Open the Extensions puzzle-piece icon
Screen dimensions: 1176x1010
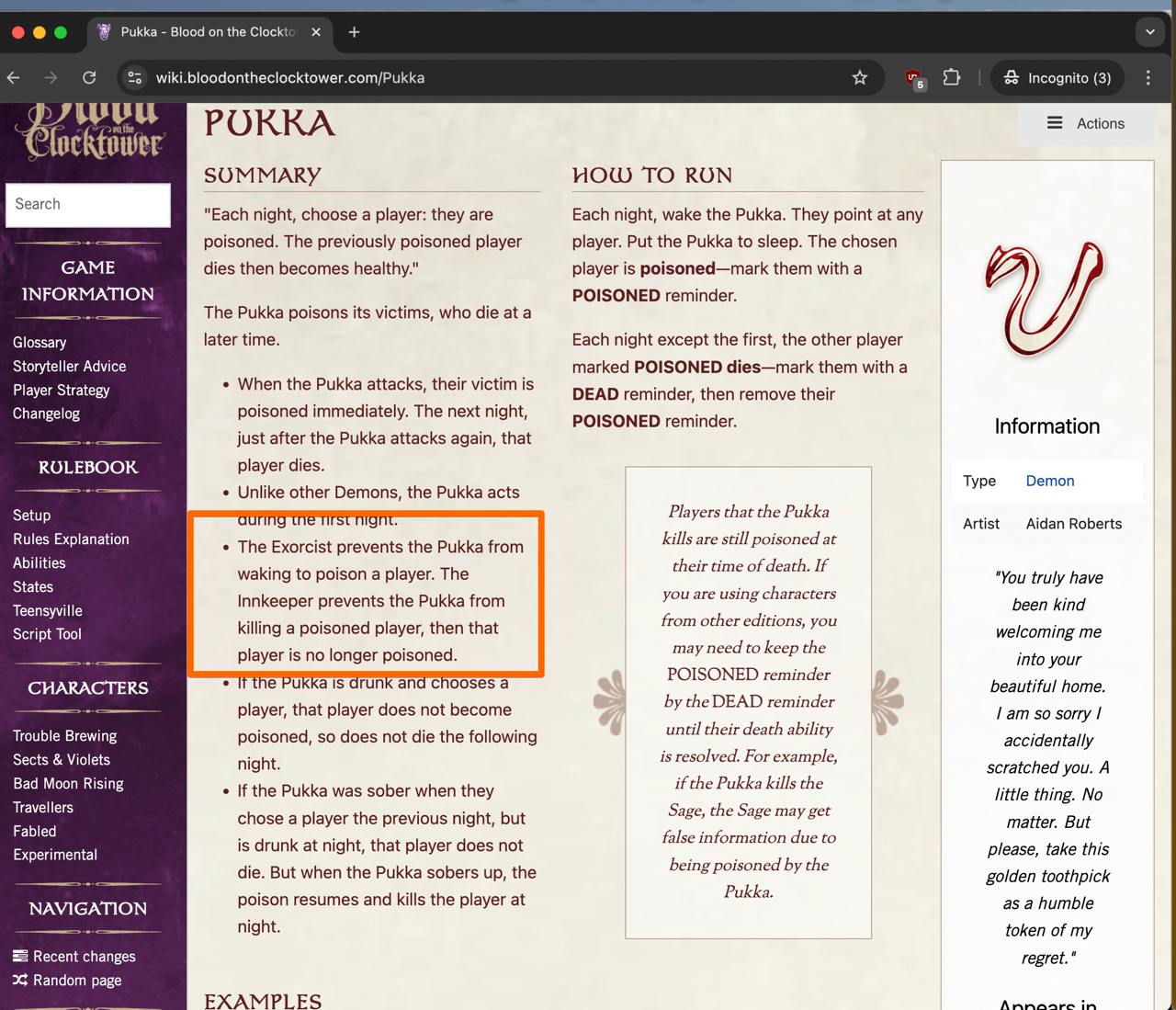coord(952,78)
